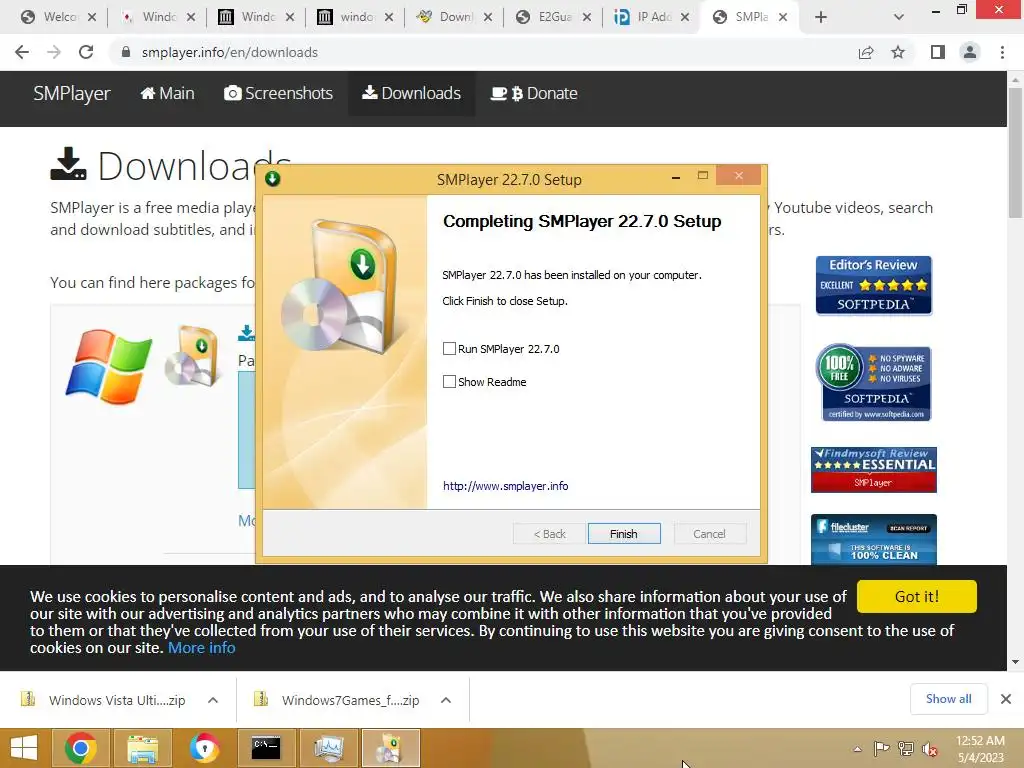Accept cookies with Got it! button
The image size is (1024, 768).
tap(916, 596)
